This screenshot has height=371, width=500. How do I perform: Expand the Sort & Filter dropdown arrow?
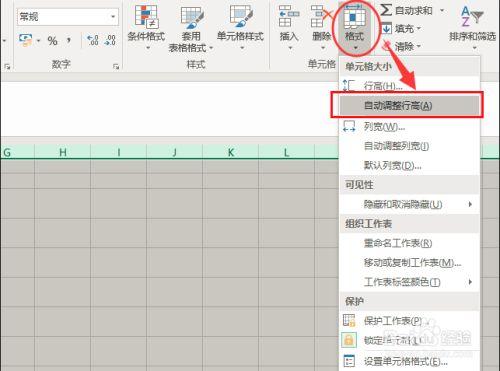click(x=475, y=48)
